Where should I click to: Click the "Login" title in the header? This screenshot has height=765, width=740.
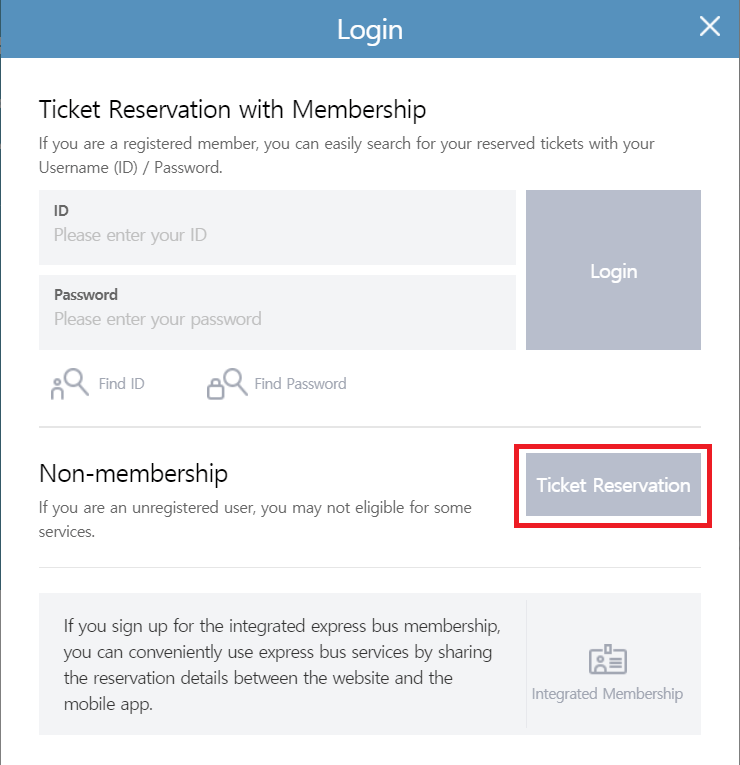[369, 29]
